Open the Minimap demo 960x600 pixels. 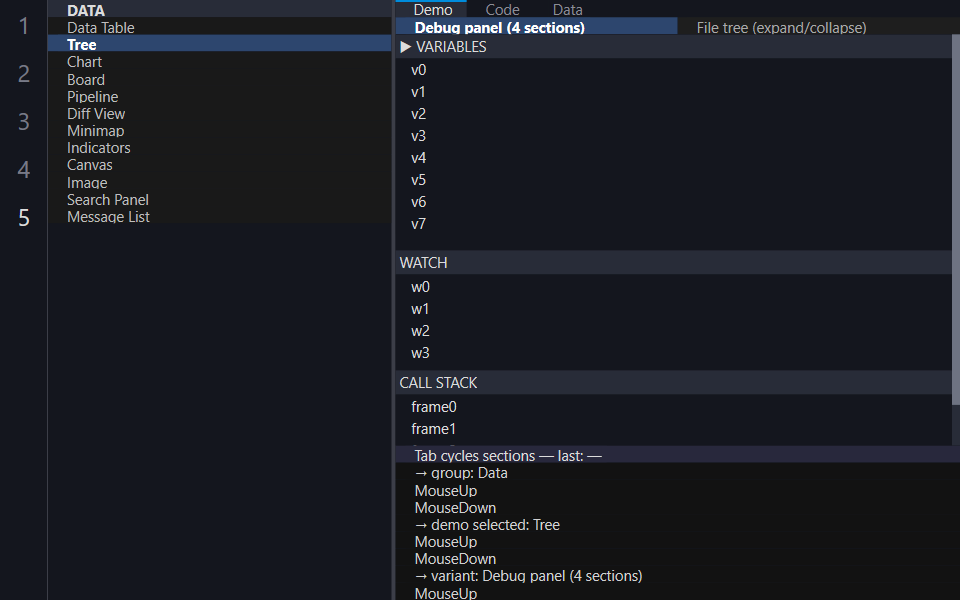(x=219, y=131)
